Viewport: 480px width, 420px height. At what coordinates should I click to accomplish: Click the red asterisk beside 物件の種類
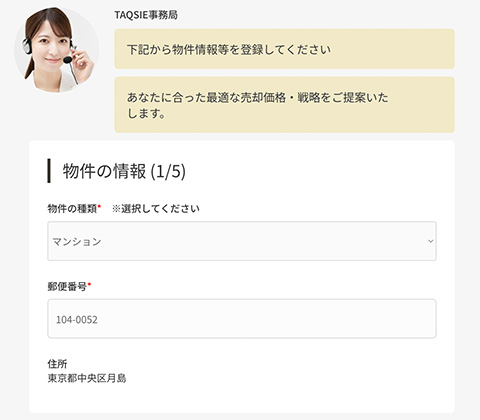[x=99, y=207]
